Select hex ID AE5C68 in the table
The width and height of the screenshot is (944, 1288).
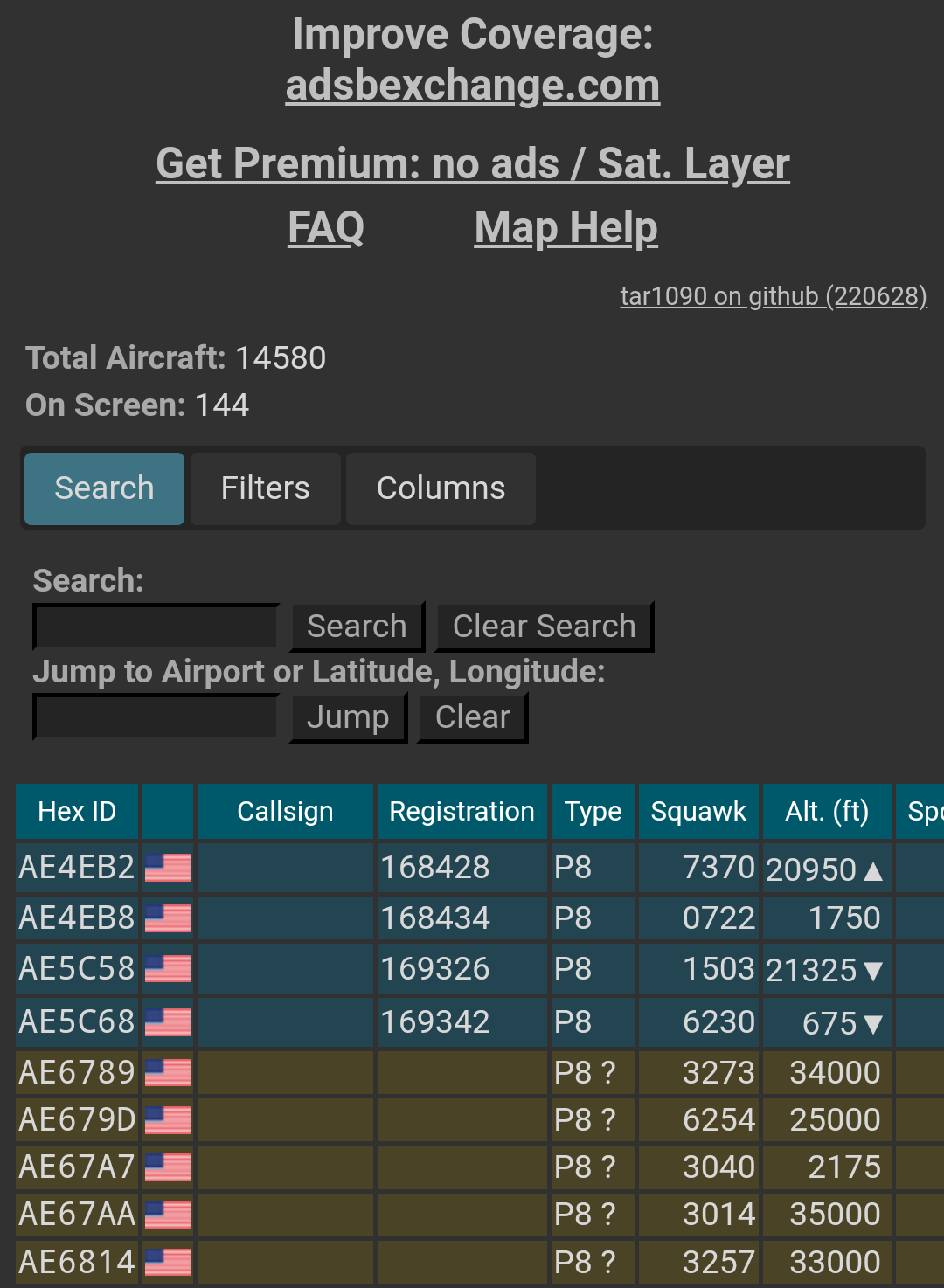point(77,1022)
